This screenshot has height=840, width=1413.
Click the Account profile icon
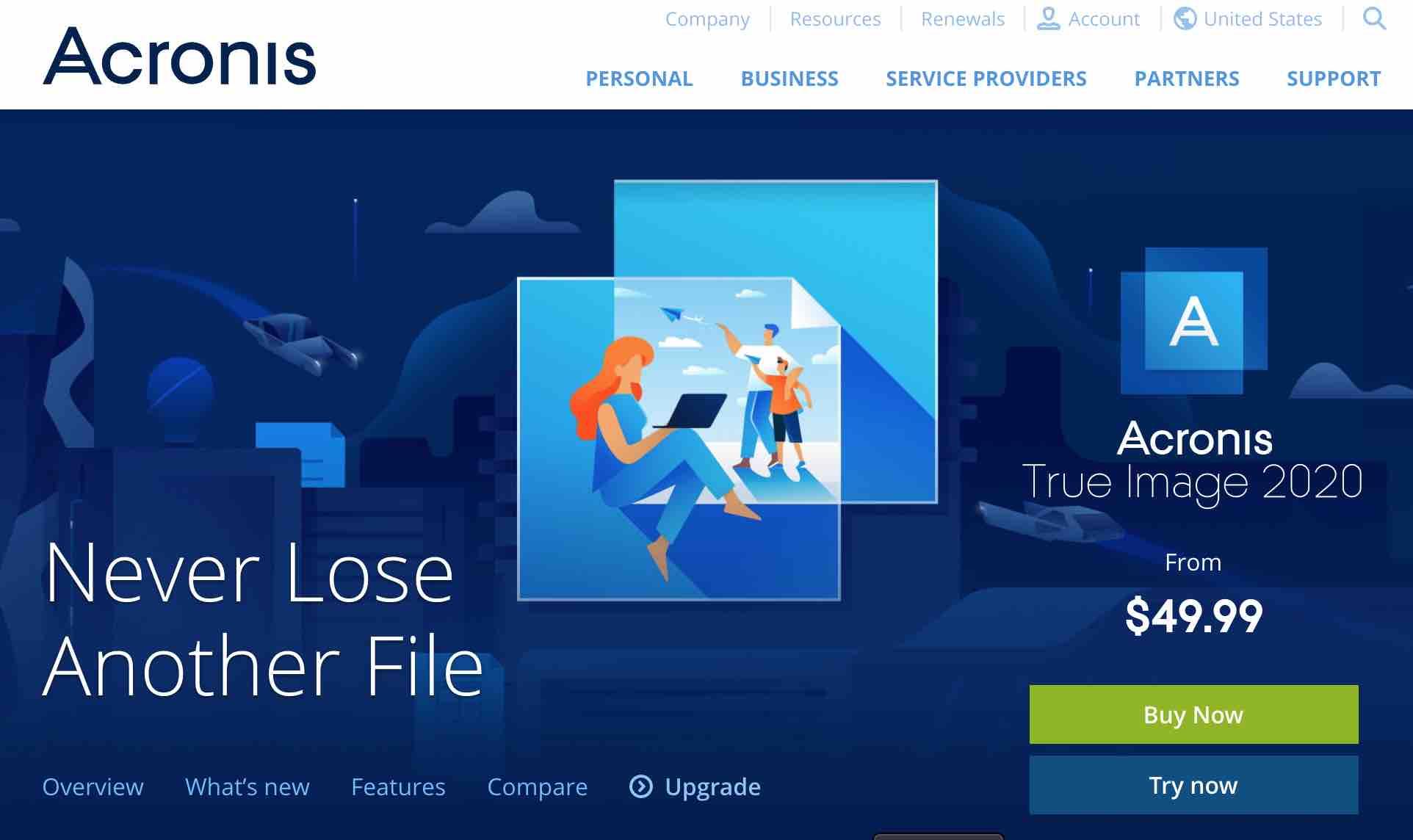coord(1049,18)
